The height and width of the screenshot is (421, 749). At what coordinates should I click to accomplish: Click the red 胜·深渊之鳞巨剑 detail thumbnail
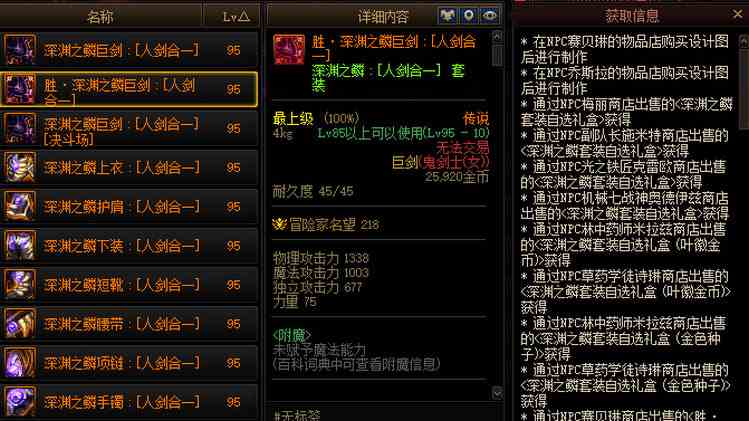point(289,49)
